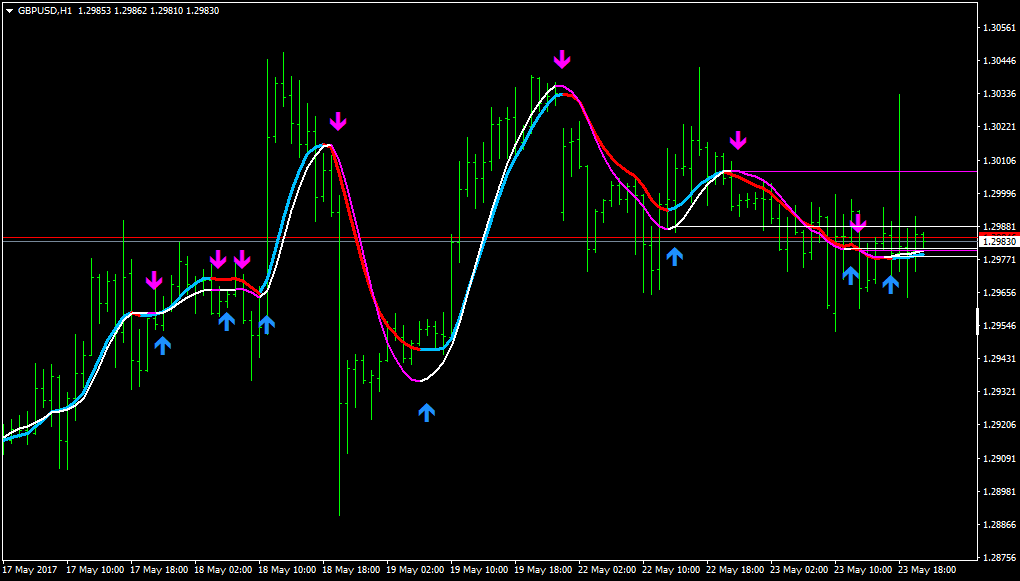This screenshot has width=1020, height=581.
Task: Click the 18 May 10:00 time label
Action: click(287, 569)
